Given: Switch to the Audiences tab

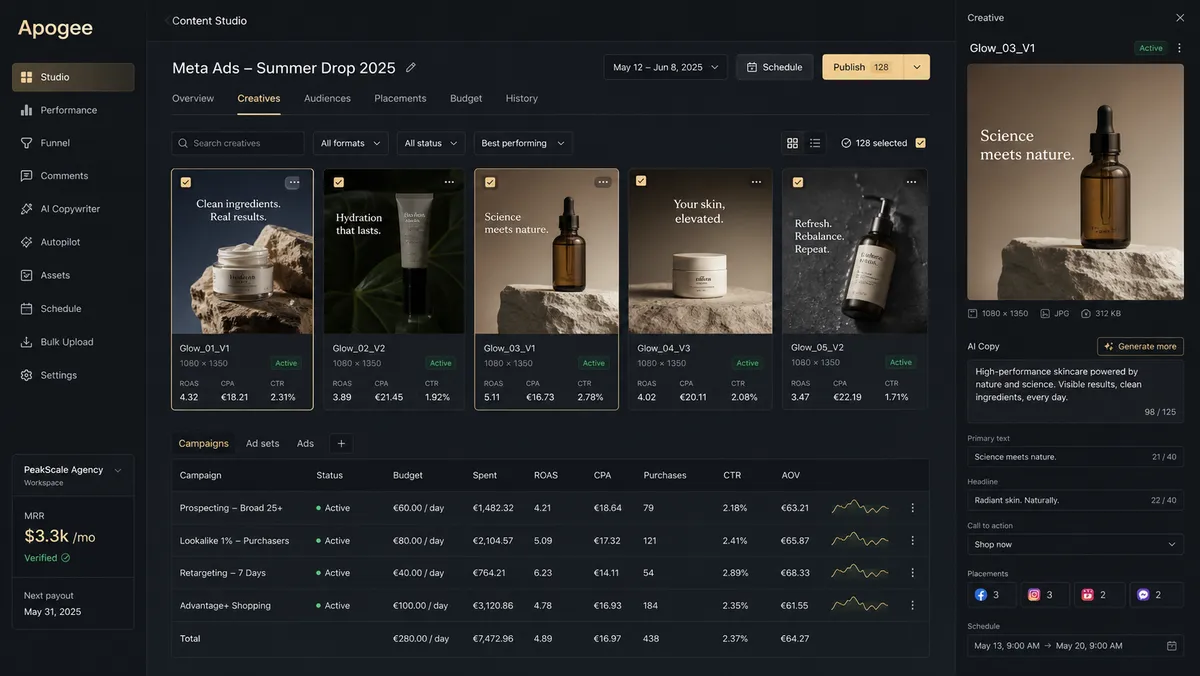Looking at the screenshot, I should [327, 98].
